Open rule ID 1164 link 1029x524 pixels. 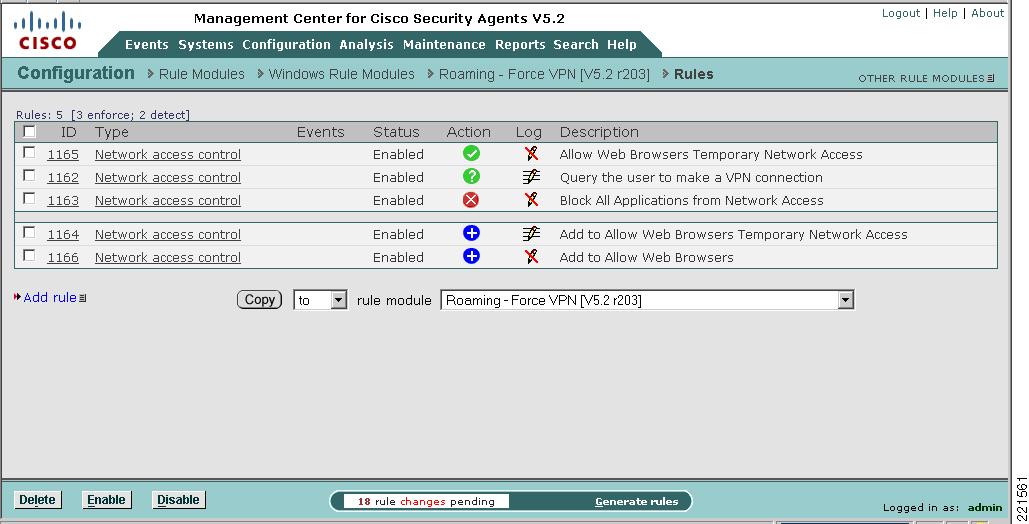click(x=63, y=234)
